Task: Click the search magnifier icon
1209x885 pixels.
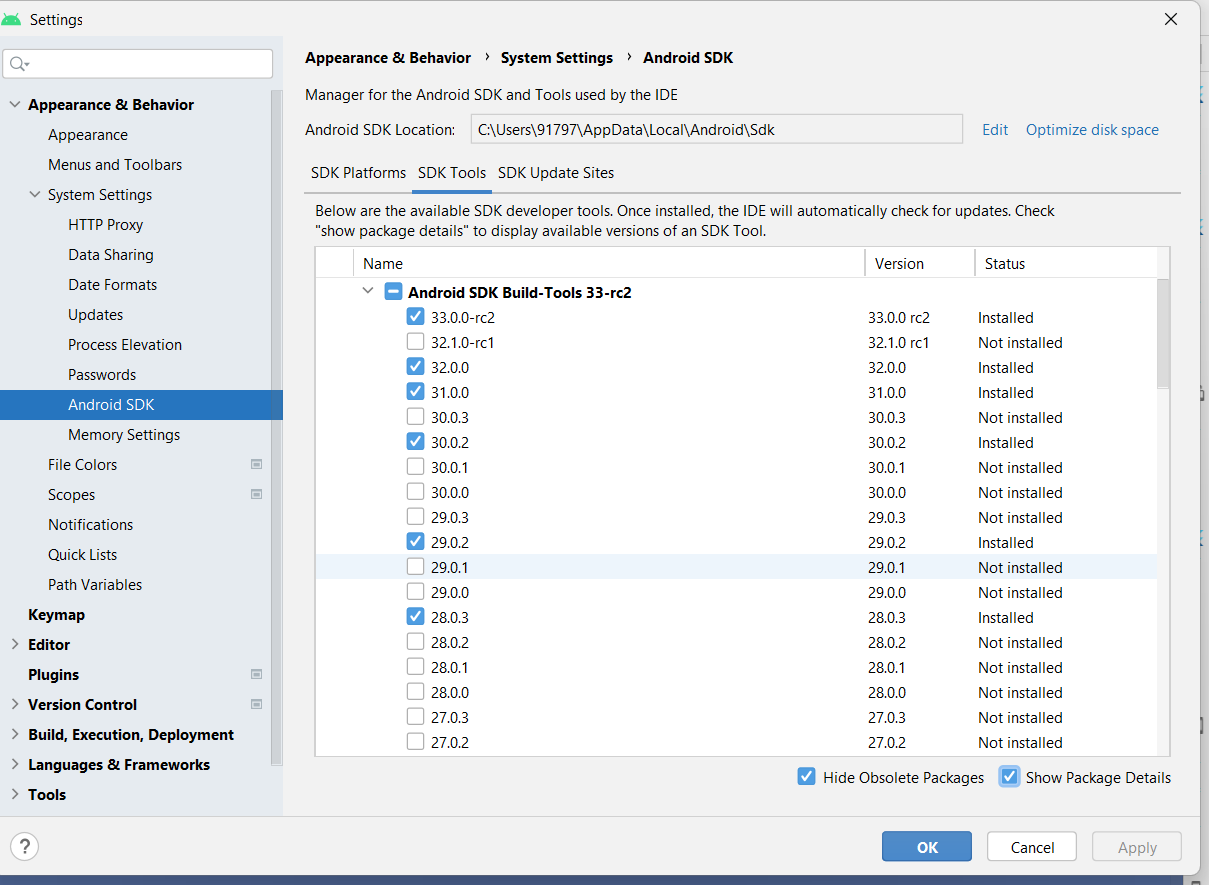Action: [18, 64]
